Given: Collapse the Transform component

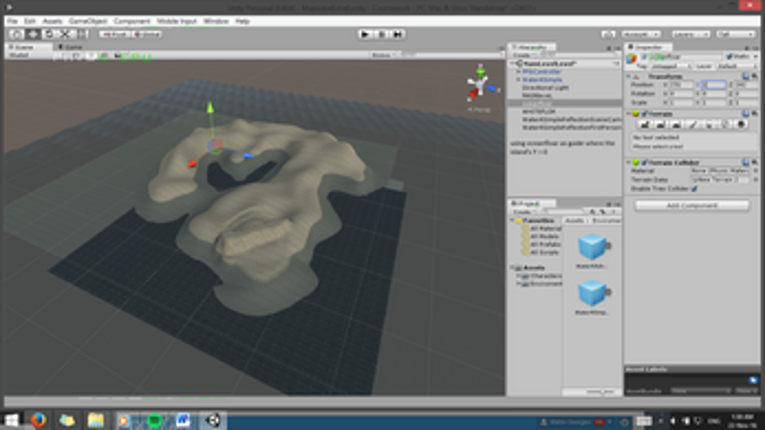Looking at the screenshot, I should point(628,77).
